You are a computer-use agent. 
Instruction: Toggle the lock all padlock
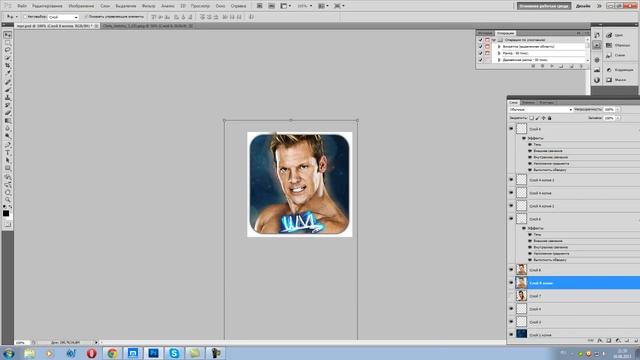click(x=550, y=118)
